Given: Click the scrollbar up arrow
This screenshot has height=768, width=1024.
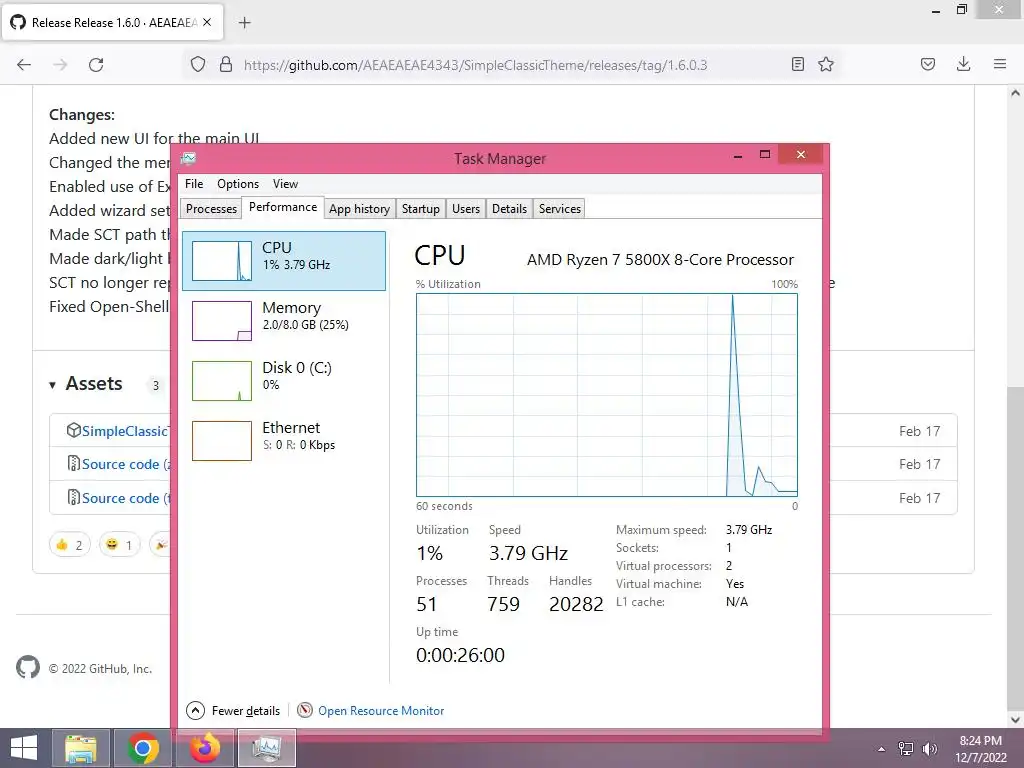Looking at the screenshot, I should 1015,93.
